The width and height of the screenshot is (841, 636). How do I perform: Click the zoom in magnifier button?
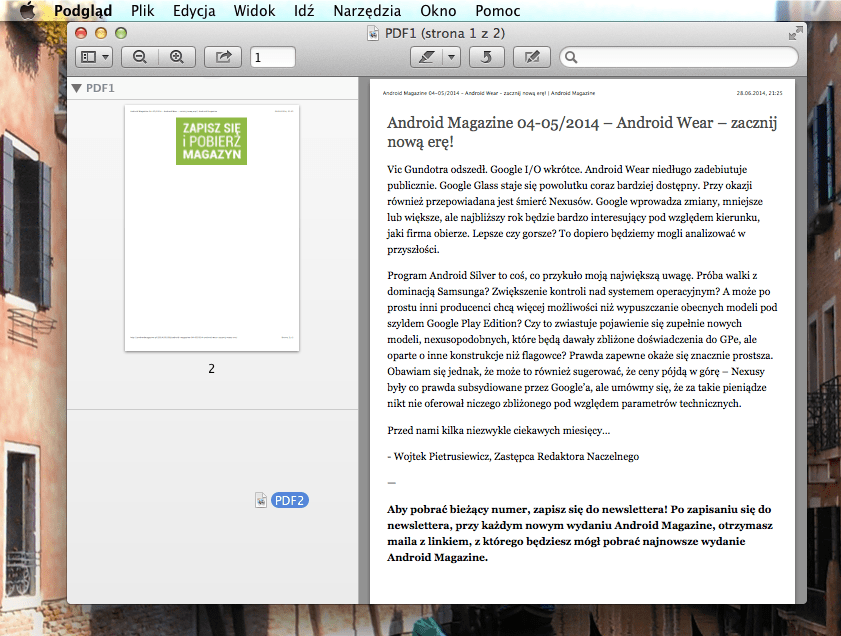[177, 57]
